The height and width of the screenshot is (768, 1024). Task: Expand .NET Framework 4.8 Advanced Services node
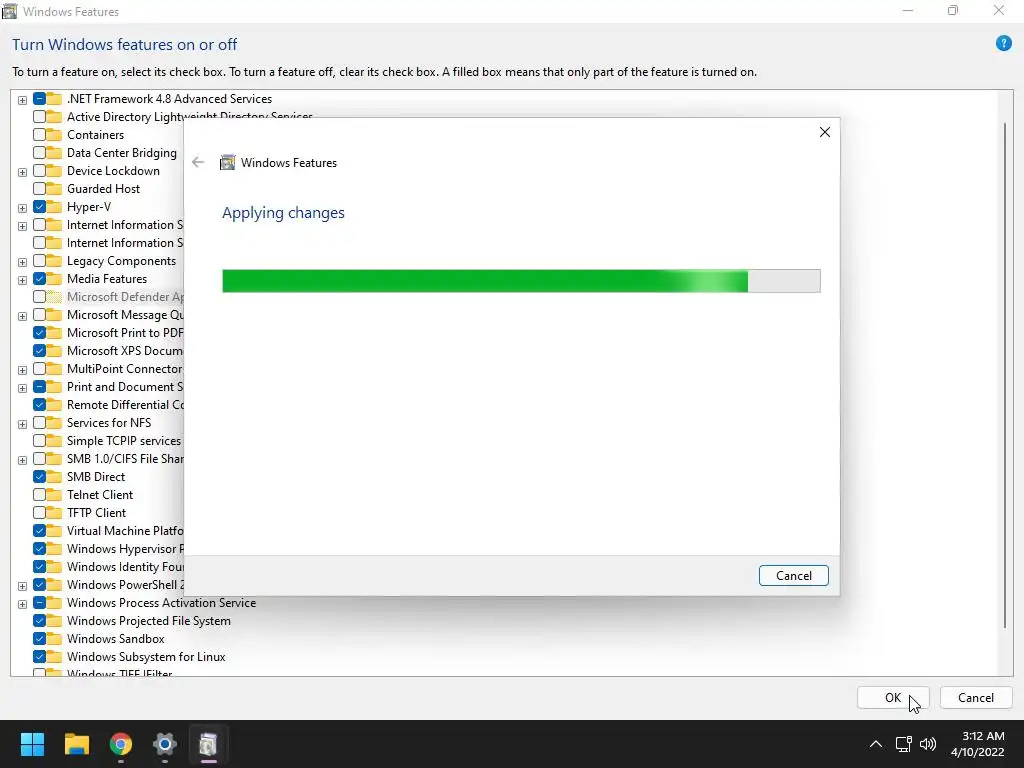[22, 100]
